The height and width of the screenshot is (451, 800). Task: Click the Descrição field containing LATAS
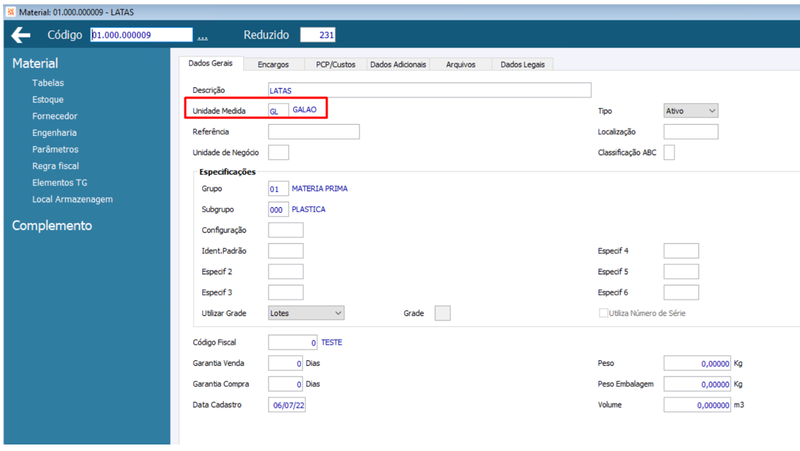coord(430,90)
